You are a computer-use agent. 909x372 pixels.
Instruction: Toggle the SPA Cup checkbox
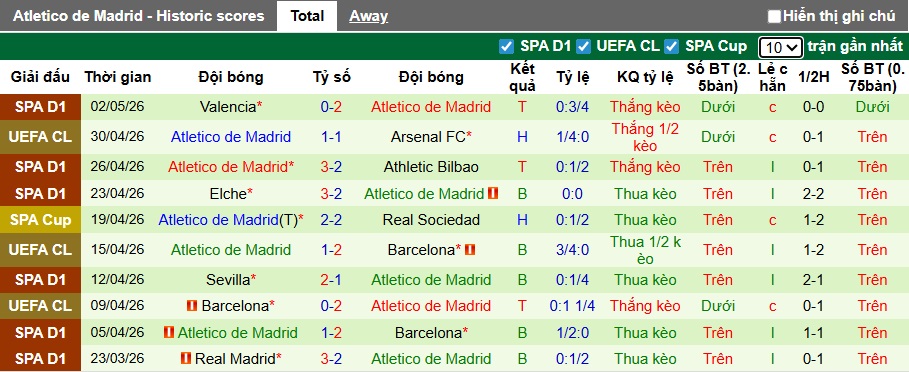pyautogui.click(x=671, y=46)
